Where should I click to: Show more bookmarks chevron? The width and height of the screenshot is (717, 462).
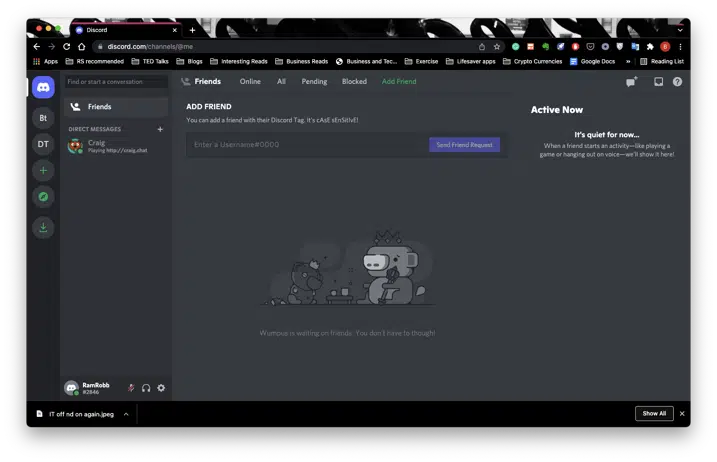coord(628,61)
